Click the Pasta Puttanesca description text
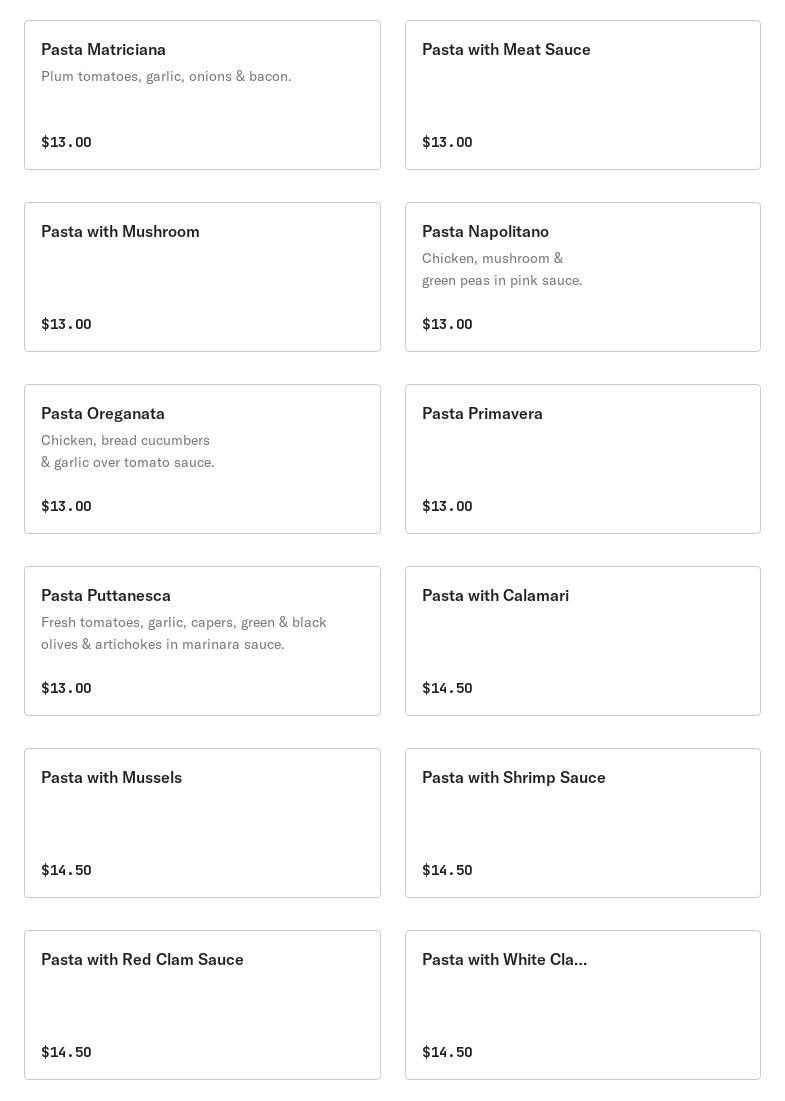 point(184,634)
